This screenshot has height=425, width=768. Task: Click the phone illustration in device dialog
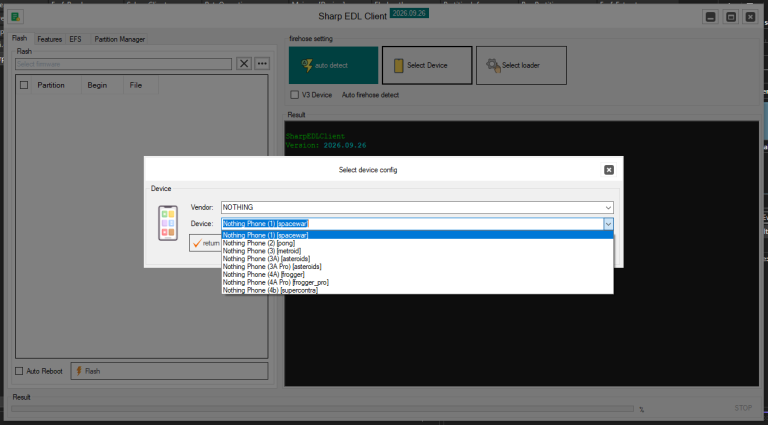(x=168, y=223)
